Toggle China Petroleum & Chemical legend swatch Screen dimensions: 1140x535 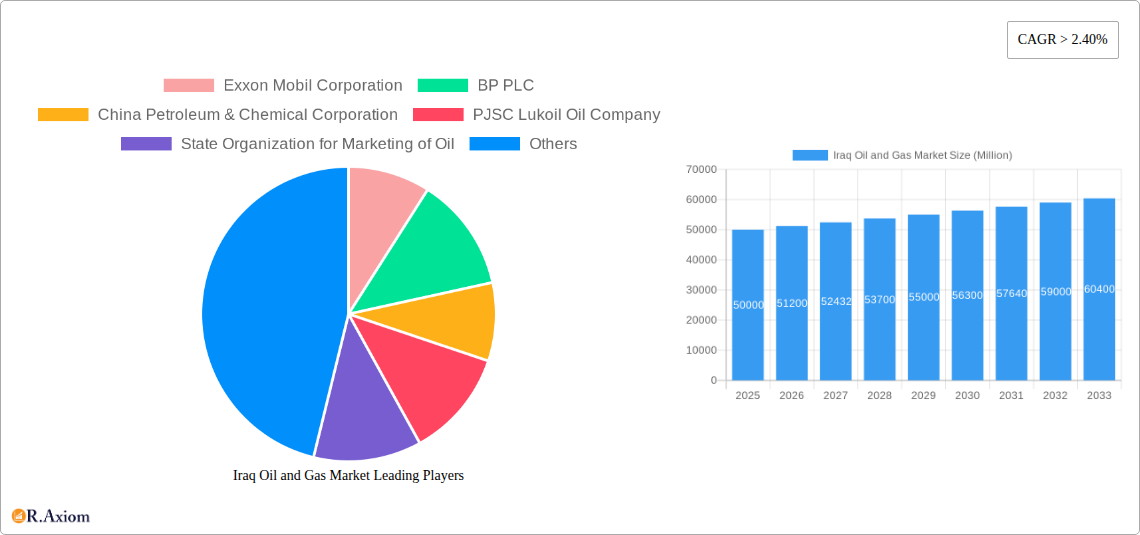(x=63, y=114)
